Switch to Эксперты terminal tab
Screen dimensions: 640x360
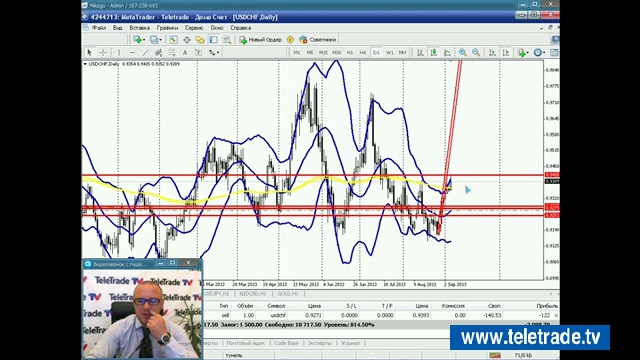point(320,343)
